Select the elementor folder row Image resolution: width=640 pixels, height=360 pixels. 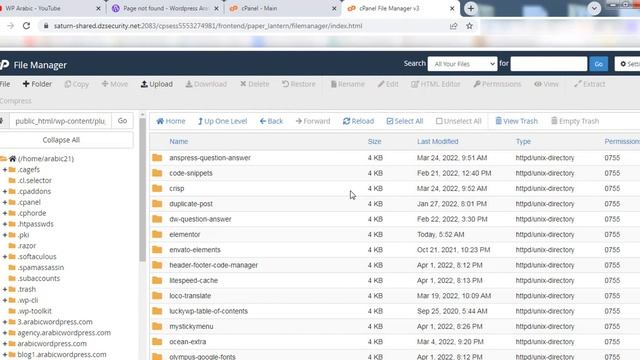click(x=395, y=234)
